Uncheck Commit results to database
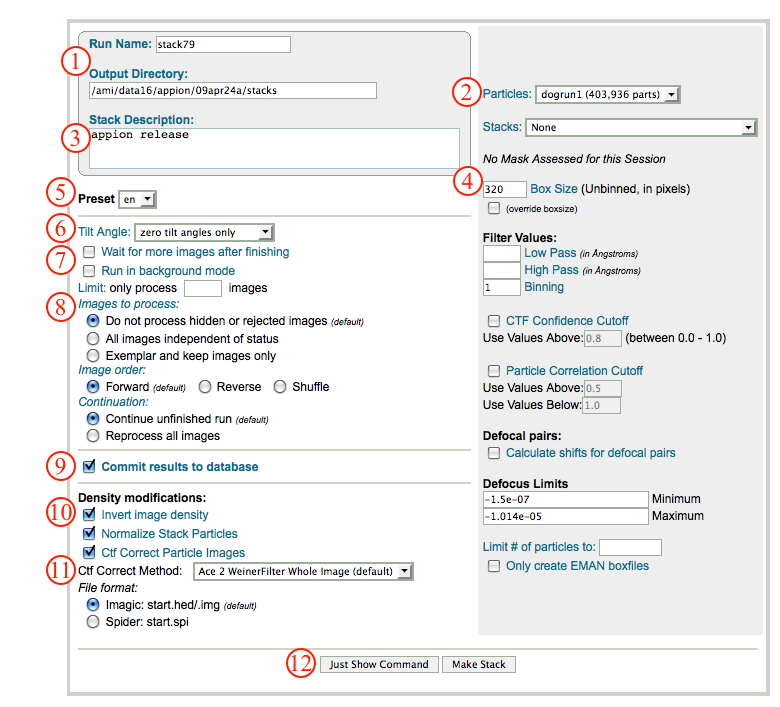 [x=90, y=466]
